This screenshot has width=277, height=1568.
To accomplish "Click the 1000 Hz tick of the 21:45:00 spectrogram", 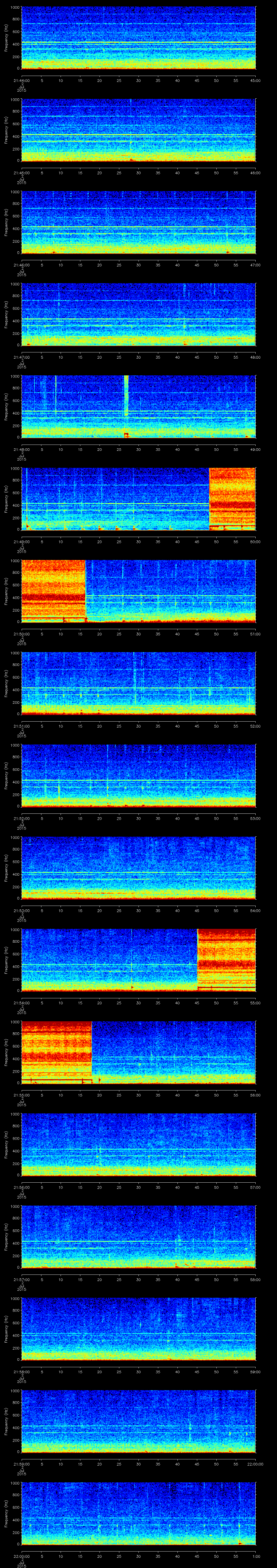I will tap(14, 100).
